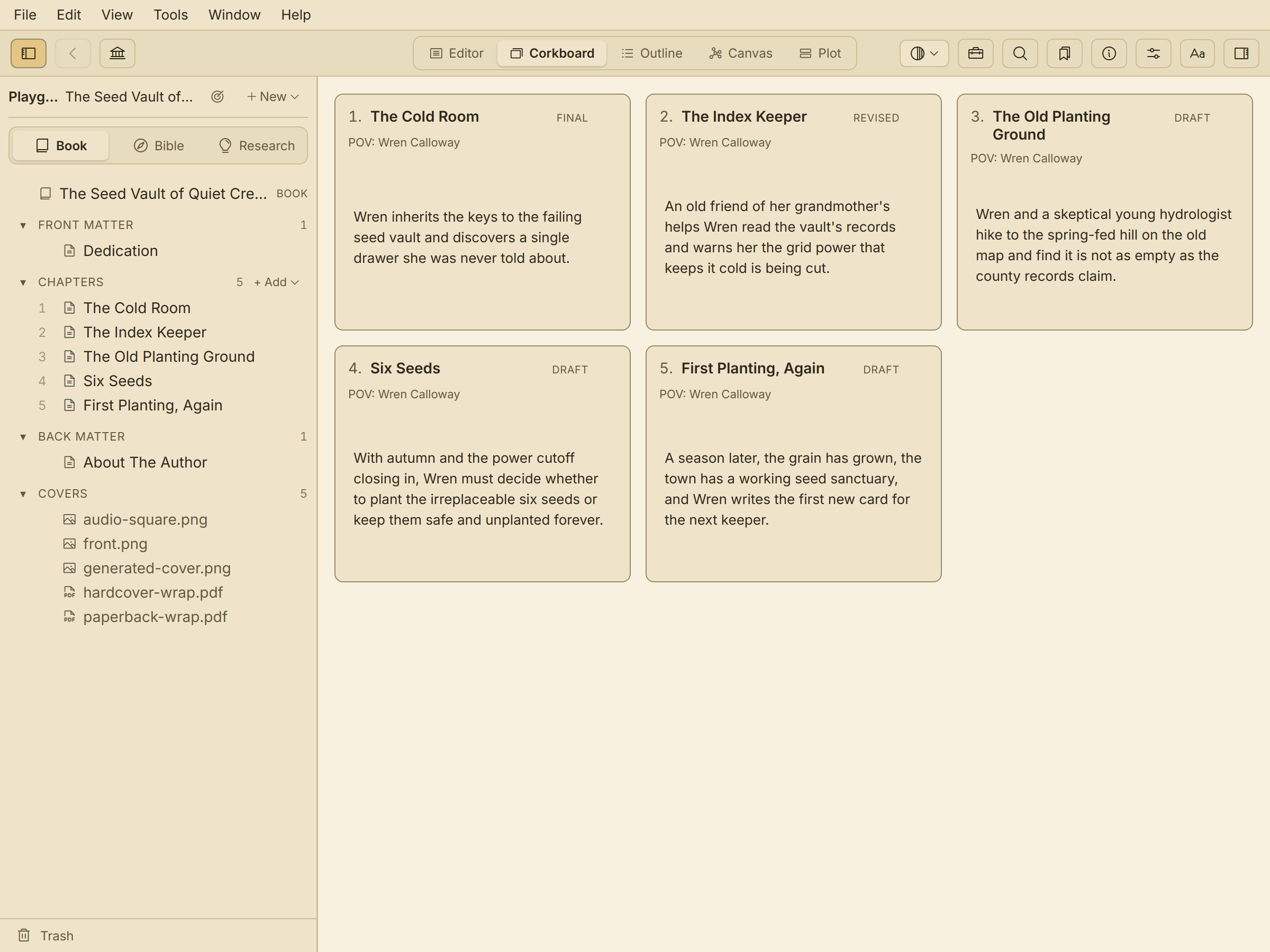Screen dimensions: 1270x952
Task: Collapse the FRONT MATTER section
Action: [x=23, y=225]
